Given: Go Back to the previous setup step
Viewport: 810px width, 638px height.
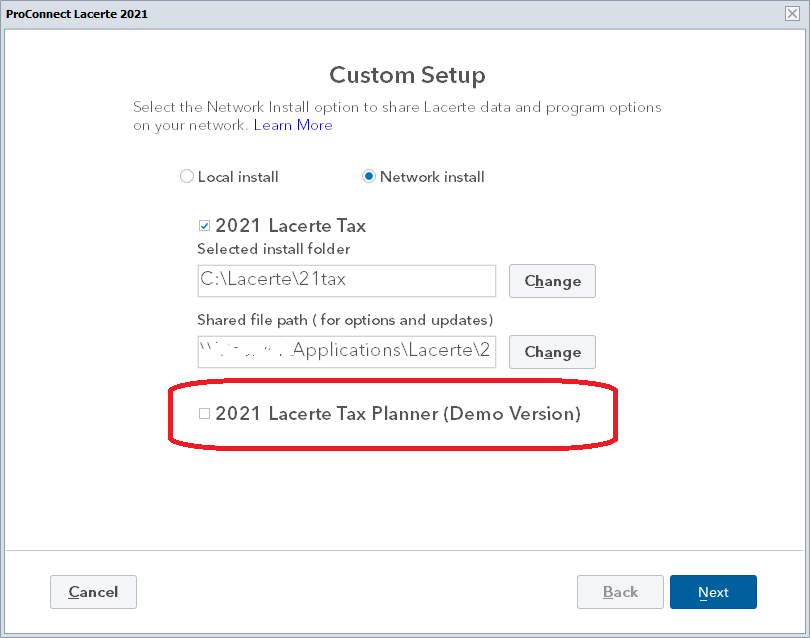Looking at the screenshot, I should pyautogui.click(x=620, y=592).
